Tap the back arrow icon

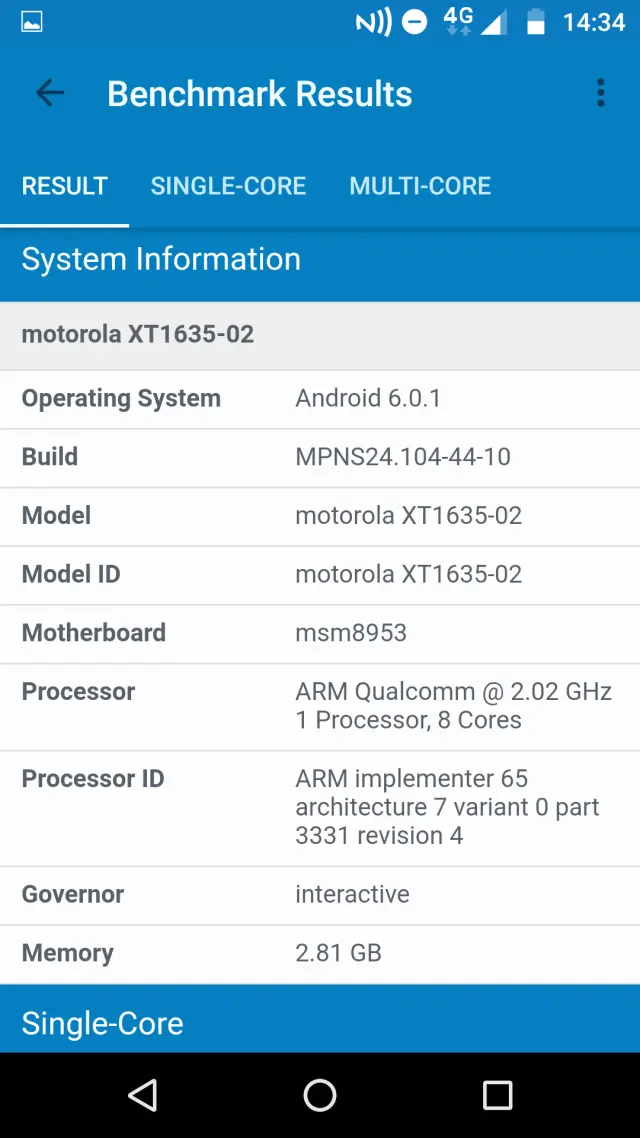pos(50,94)
